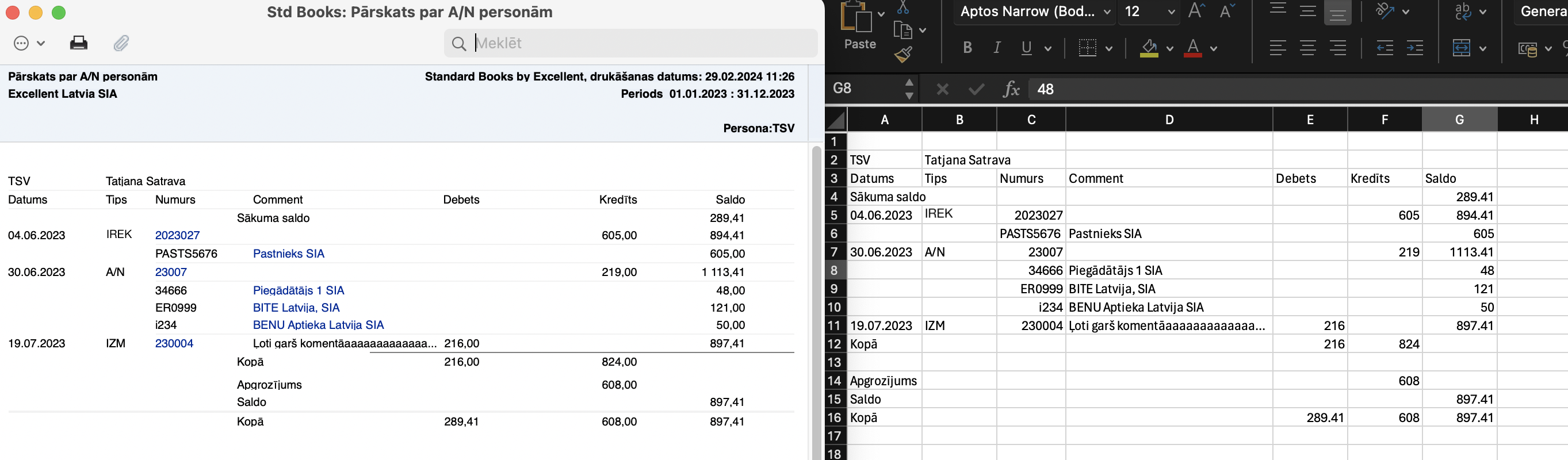This screenshot has height=460, width=1568.
Task: Toggle Bold formatting
Action: tap(967, 48)
